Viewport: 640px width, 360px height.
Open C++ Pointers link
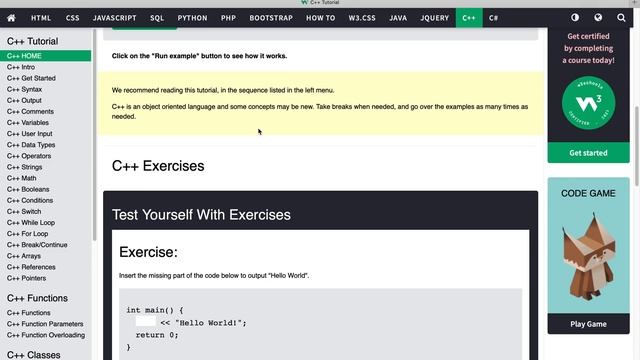point(26,278)
